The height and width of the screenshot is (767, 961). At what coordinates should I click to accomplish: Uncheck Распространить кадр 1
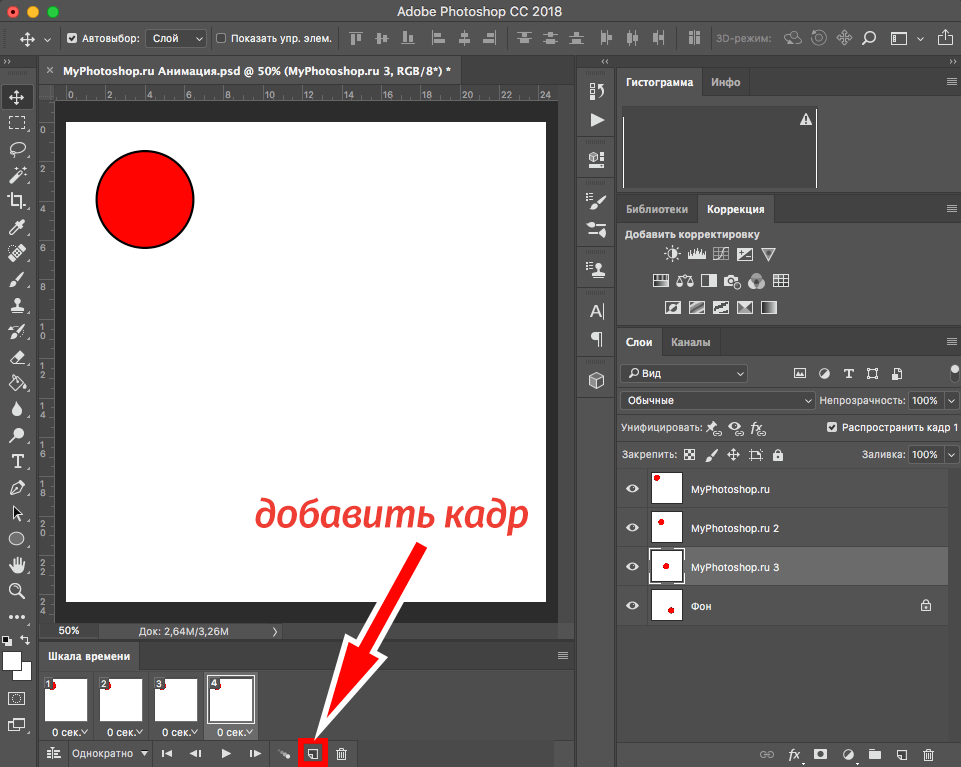click(833, 426)
